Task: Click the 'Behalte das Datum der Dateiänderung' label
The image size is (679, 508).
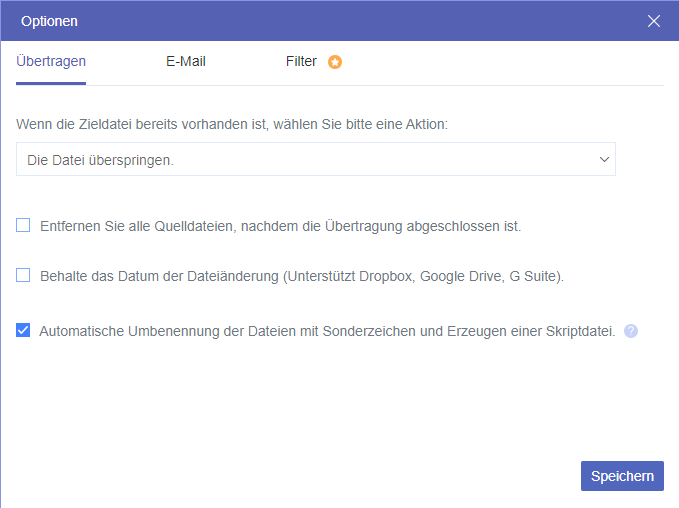Action: click(158, 275)
